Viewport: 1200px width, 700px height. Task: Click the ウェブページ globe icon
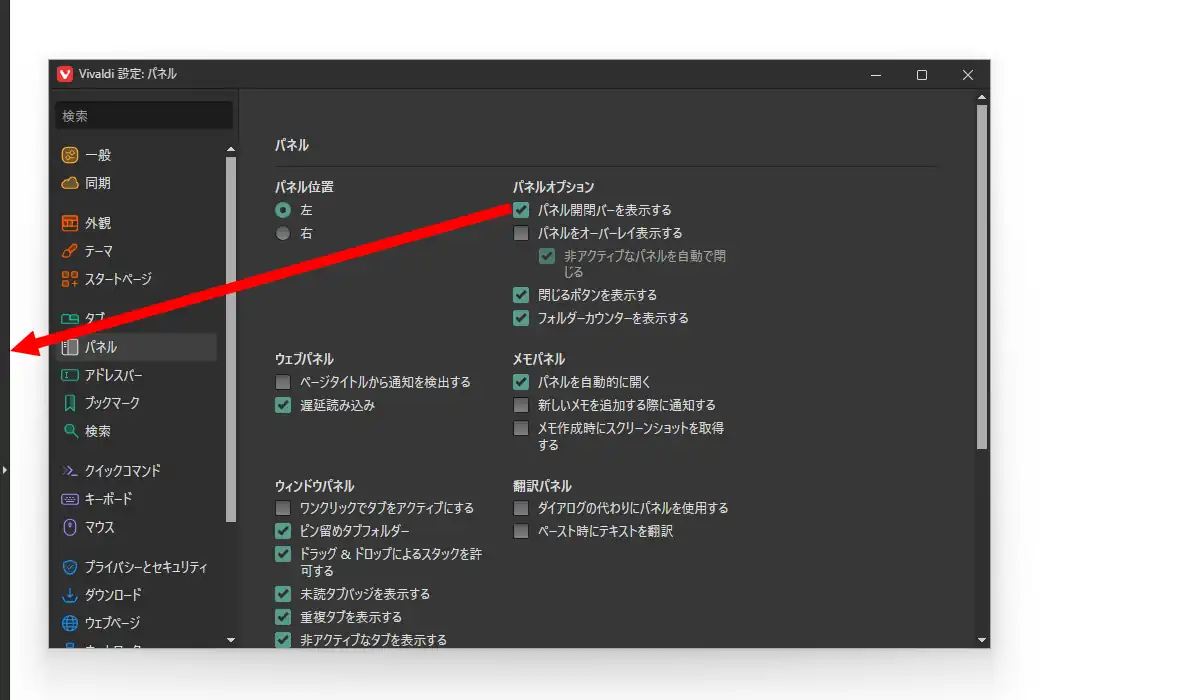tap(70, 623)
